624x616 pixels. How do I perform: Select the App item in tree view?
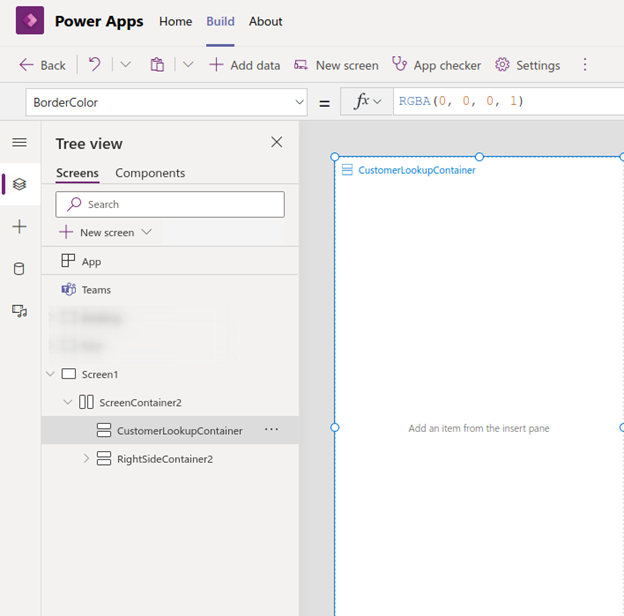point(170,261)
